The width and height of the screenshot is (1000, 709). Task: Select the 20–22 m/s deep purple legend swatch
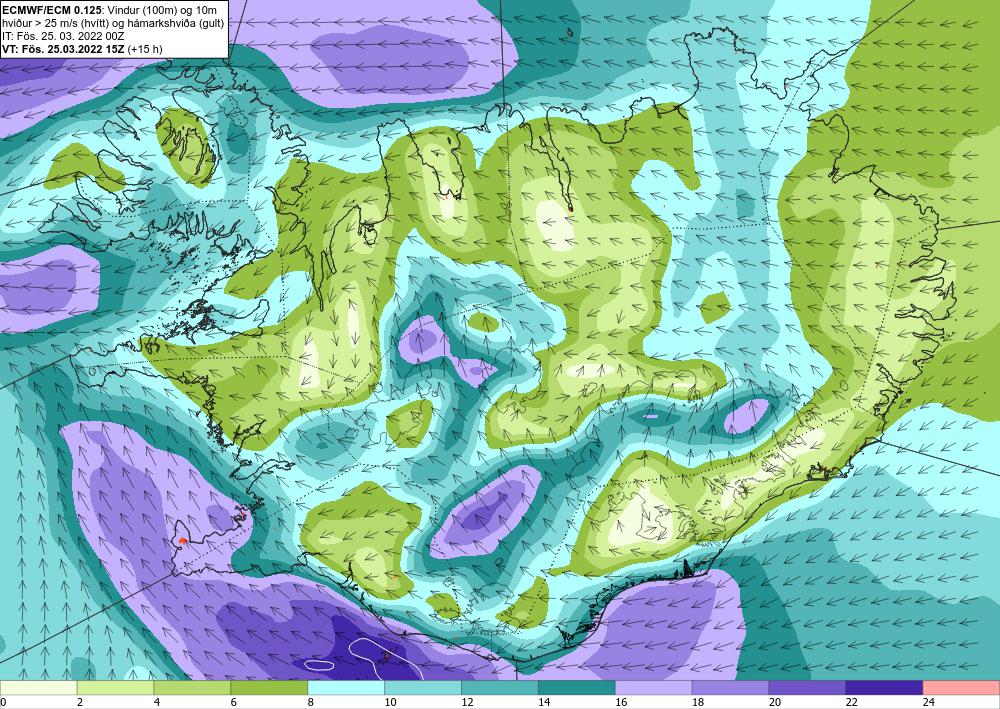tap(807, 688)
